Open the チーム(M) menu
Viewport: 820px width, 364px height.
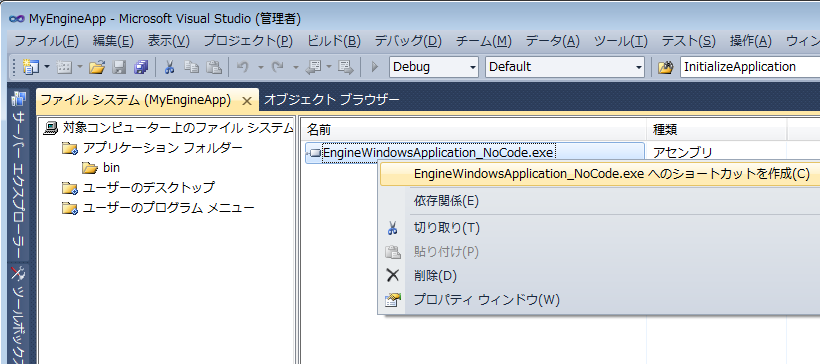coord(483,41)
